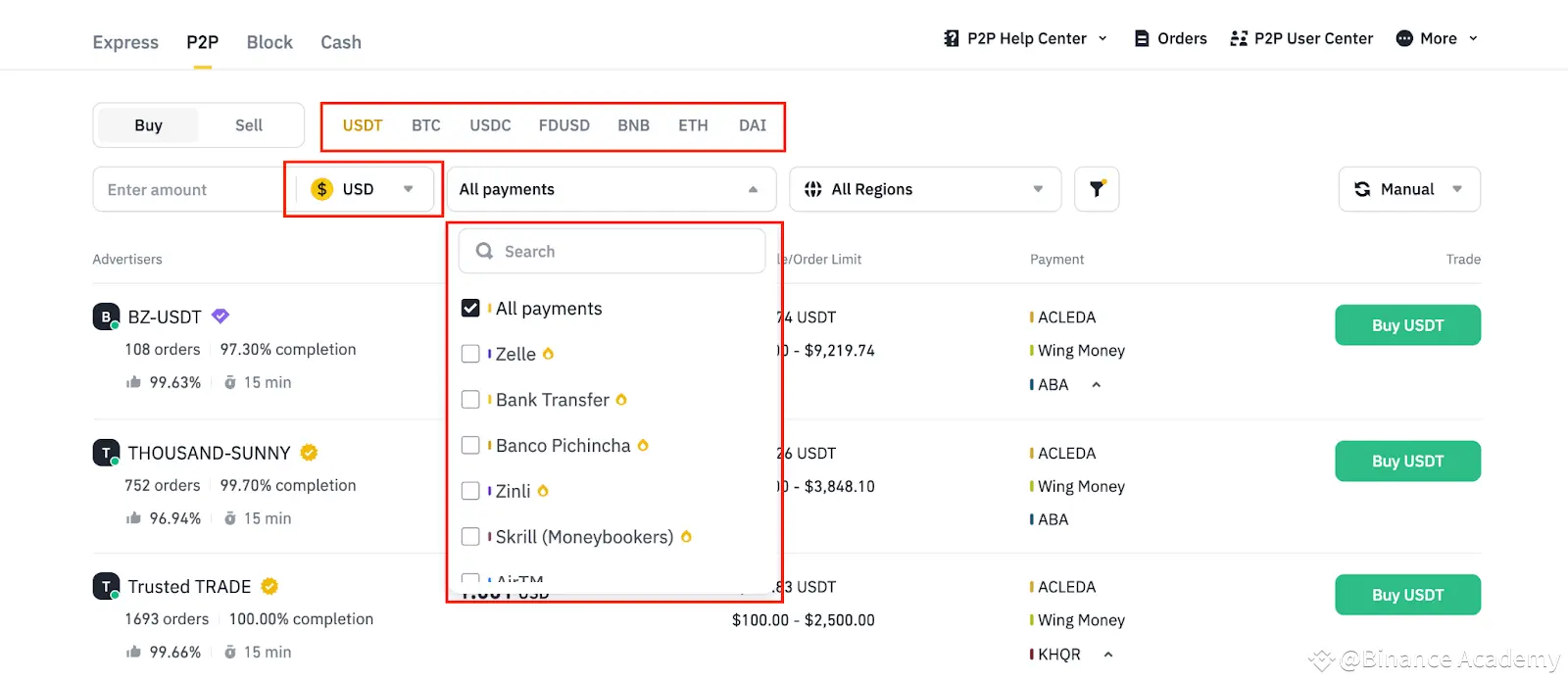The height and width of the screenshot is (681, 1568).
Task: Buy USDT from THOUSAND-SUNNY
Action: 1407,461
